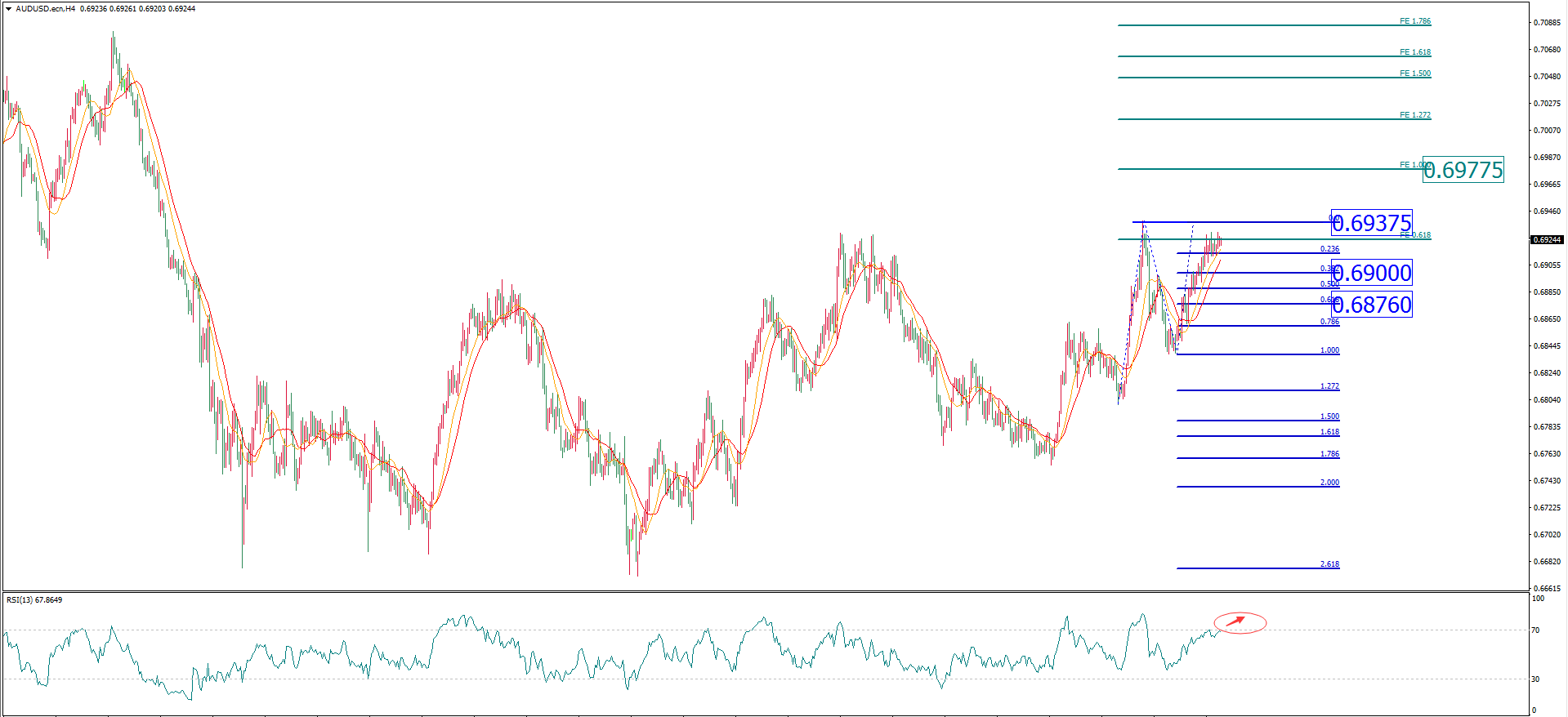Select the 2.618 Fibonacci level label
This screenshot has width=1568, height=717.
pyautogui.click(x=1329, y=564)
